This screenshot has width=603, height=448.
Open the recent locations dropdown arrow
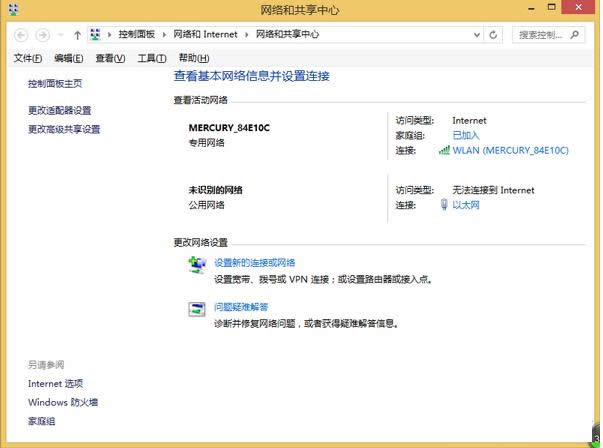60,35
